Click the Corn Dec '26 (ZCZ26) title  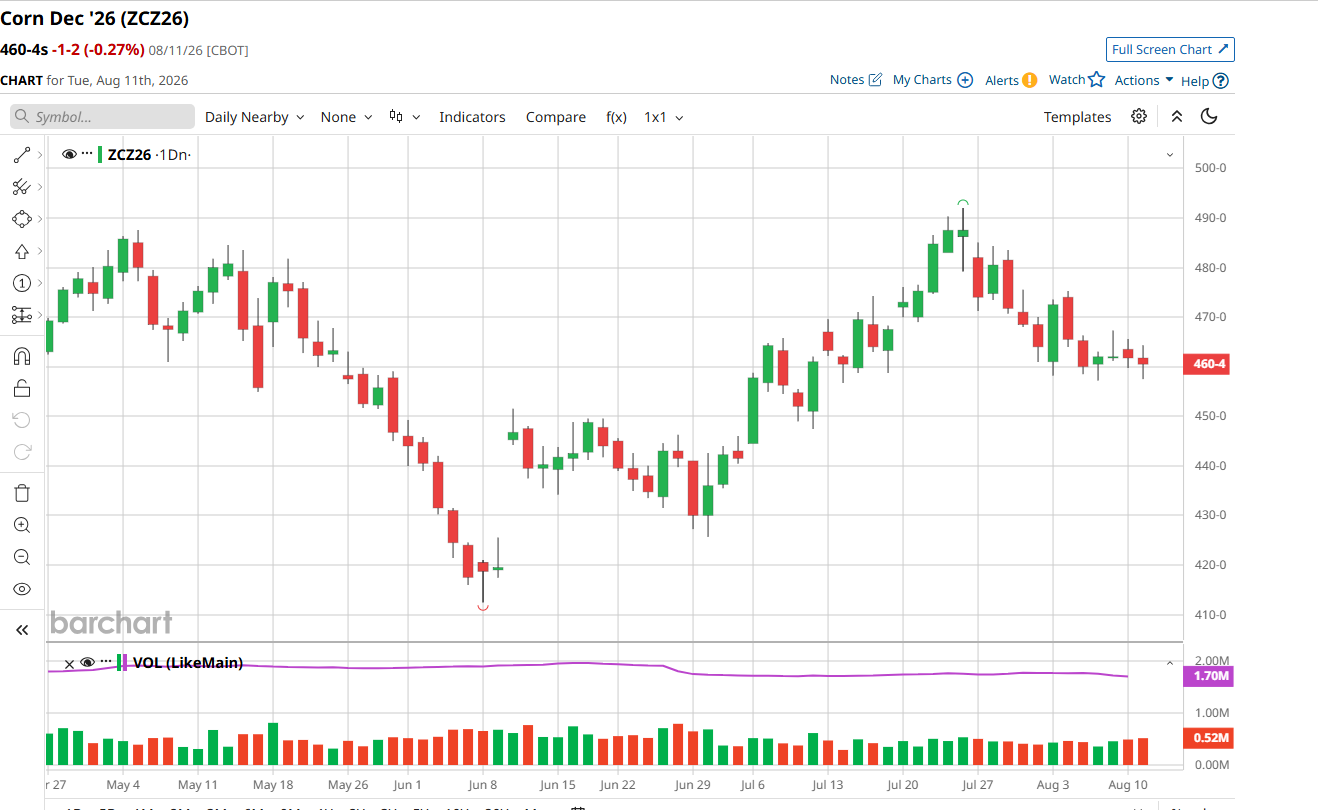pyautogui.click(x=94, y=19)
